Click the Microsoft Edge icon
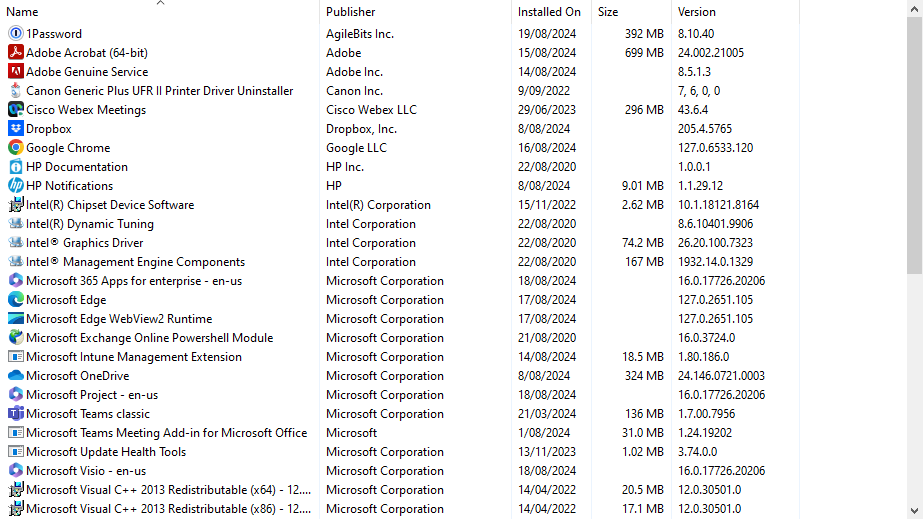 15,300
